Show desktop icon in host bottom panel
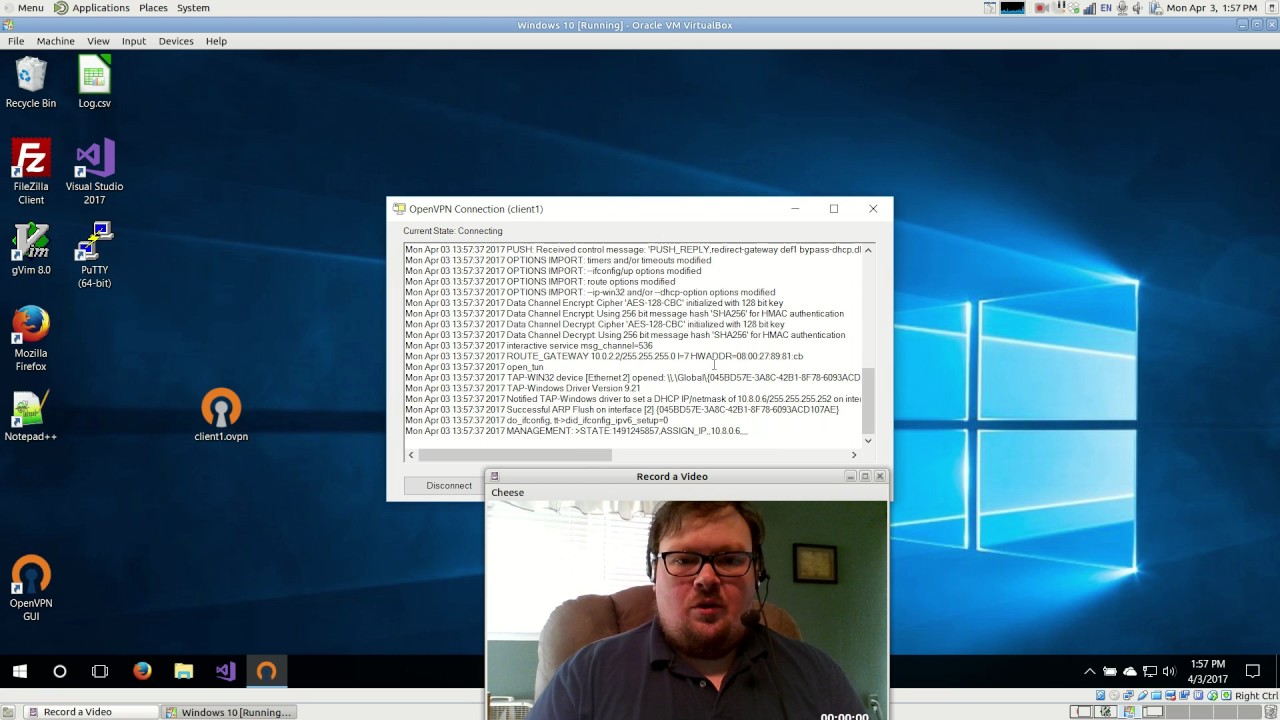This screenshot has width=1280, height=720. coord(8,712)
